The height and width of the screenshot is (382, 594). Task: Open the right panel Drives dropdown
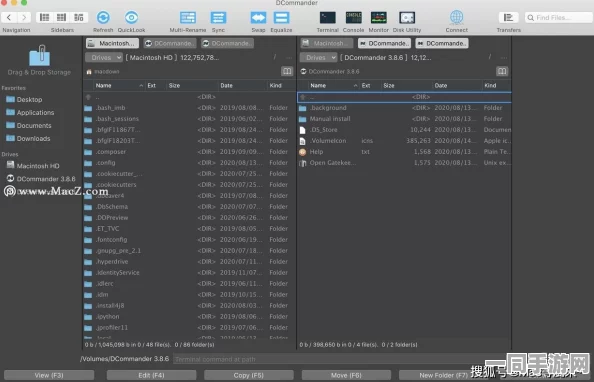point(318,58)
